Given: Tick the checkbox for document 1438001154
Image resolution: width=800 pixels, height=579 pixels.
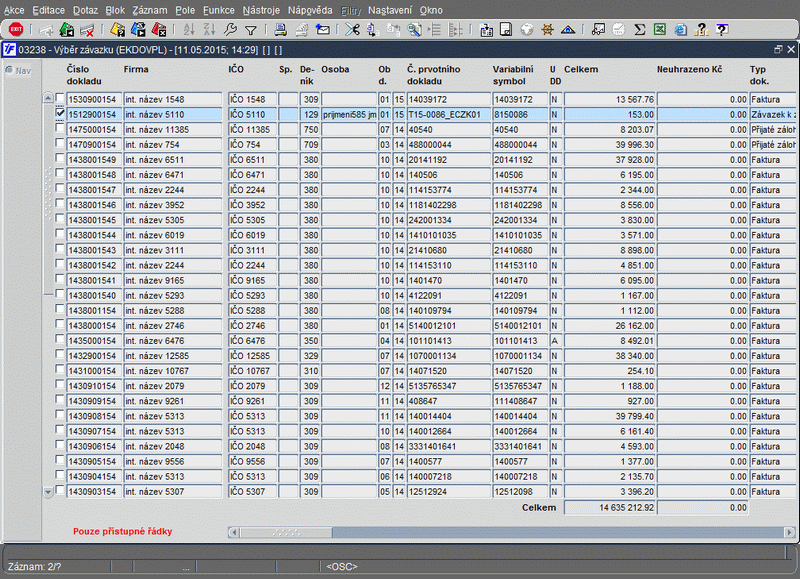Looking at the screenshot, I should pyautogui.click(x=60, y=309).
